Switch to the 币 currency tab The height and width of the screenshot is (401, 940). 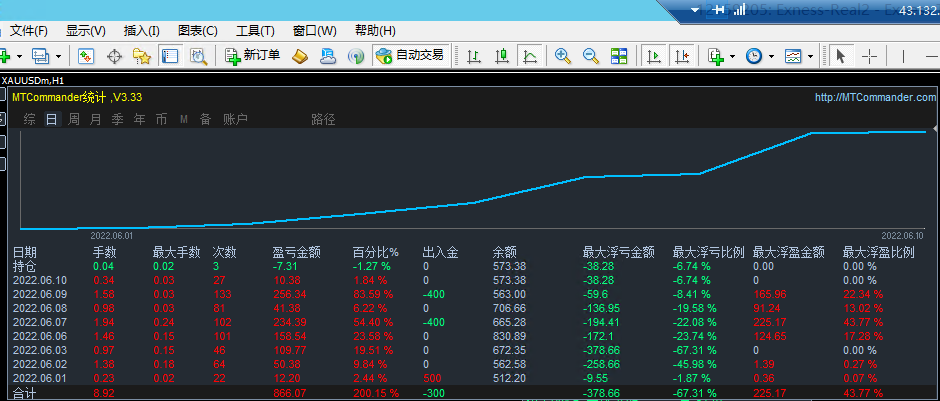click(161, 119)
